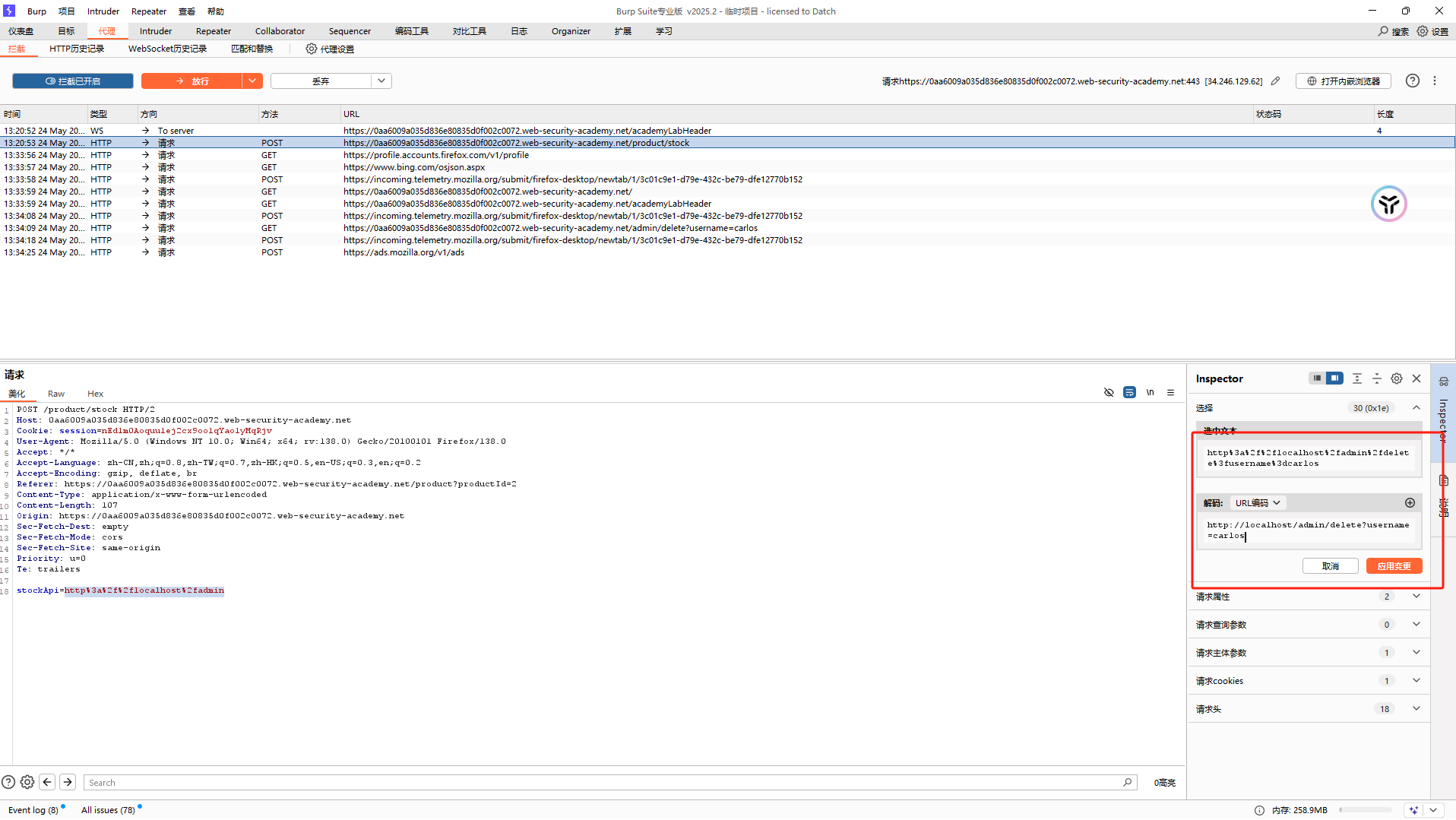The image size is (1456, 820).
Task: Switch to the Repeater tab
Action: click(213, 31)
